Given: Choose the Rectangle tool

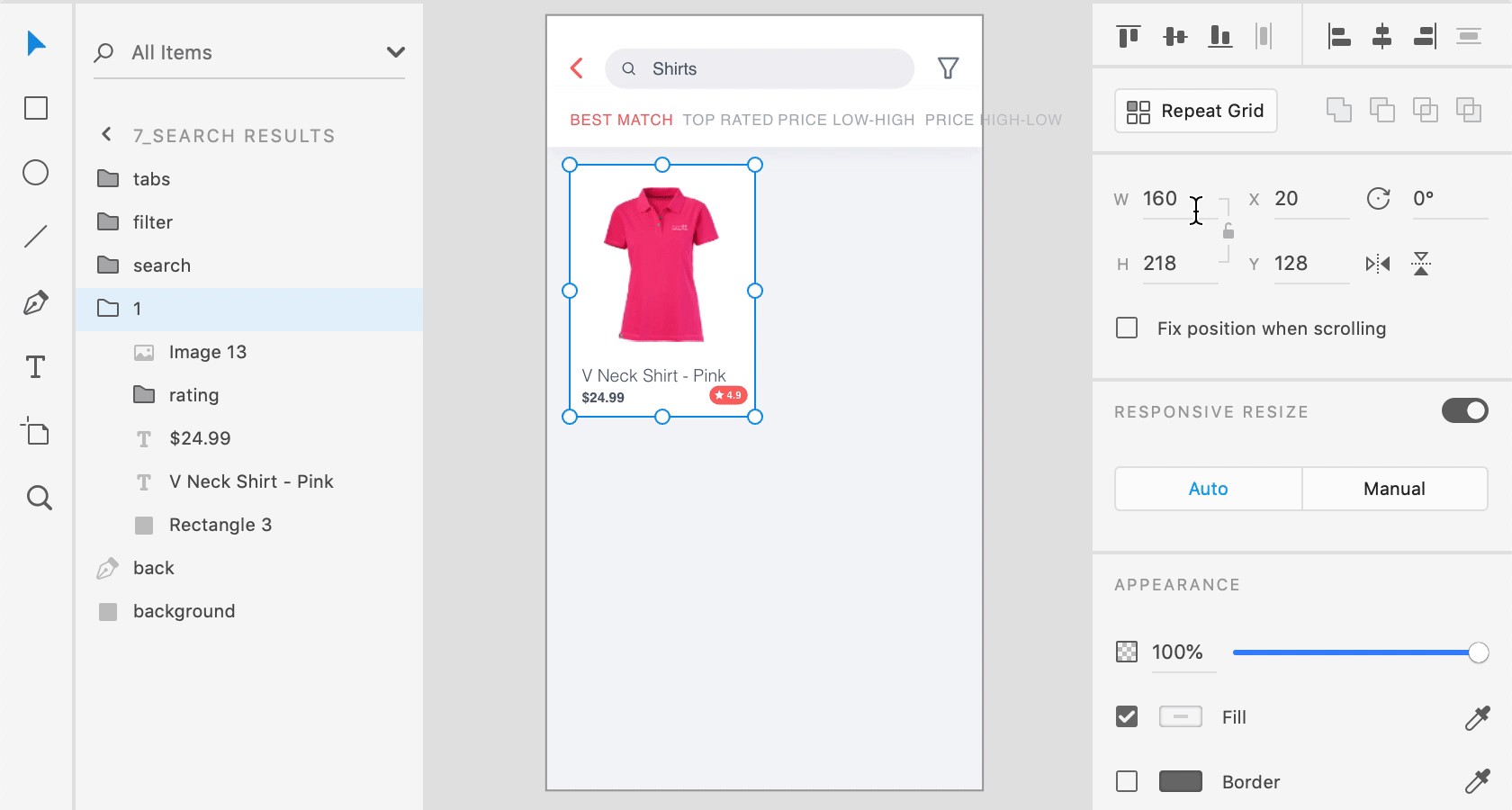Looking at the screenshot, I should coord(36,108).
